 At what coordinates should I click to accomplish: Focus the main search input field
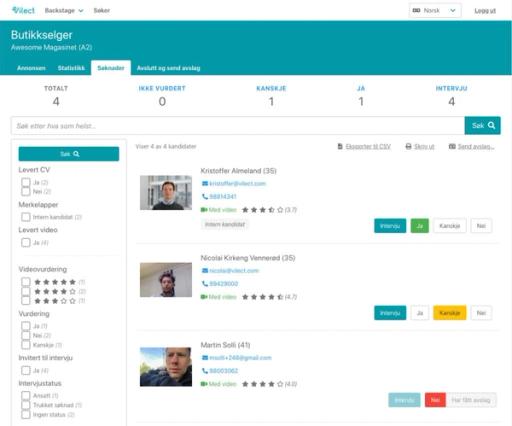point(238,126)
